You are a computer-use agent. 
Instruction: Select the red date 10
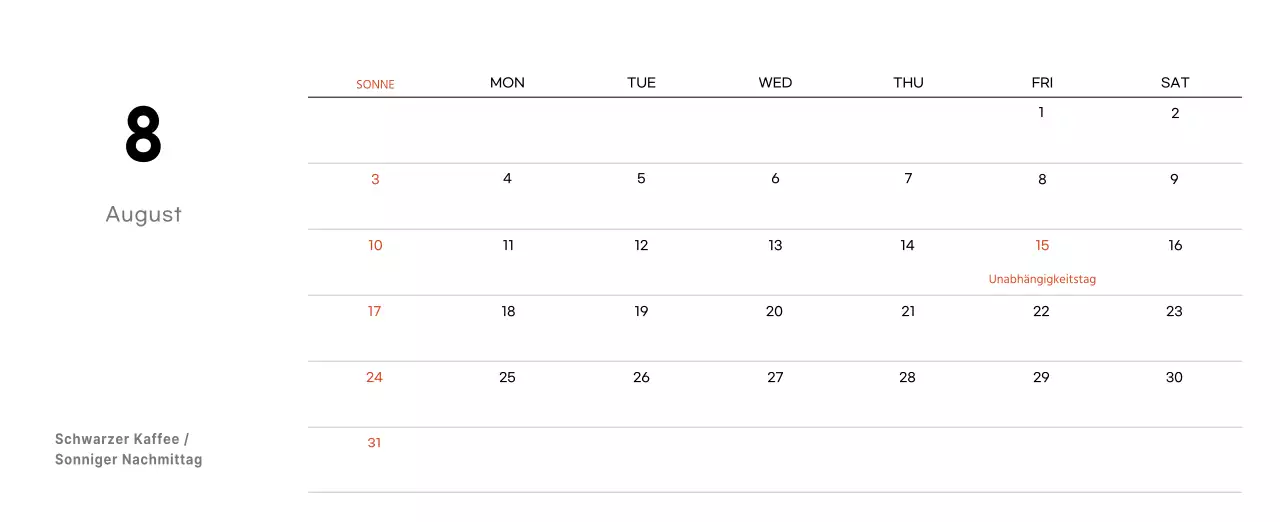pos(375,245)
